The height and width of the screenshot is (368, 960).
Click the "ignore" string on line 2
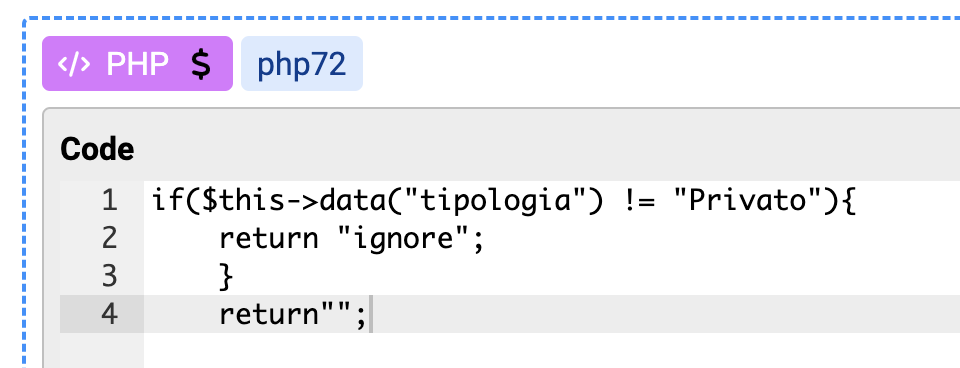[x=403, y=238]
